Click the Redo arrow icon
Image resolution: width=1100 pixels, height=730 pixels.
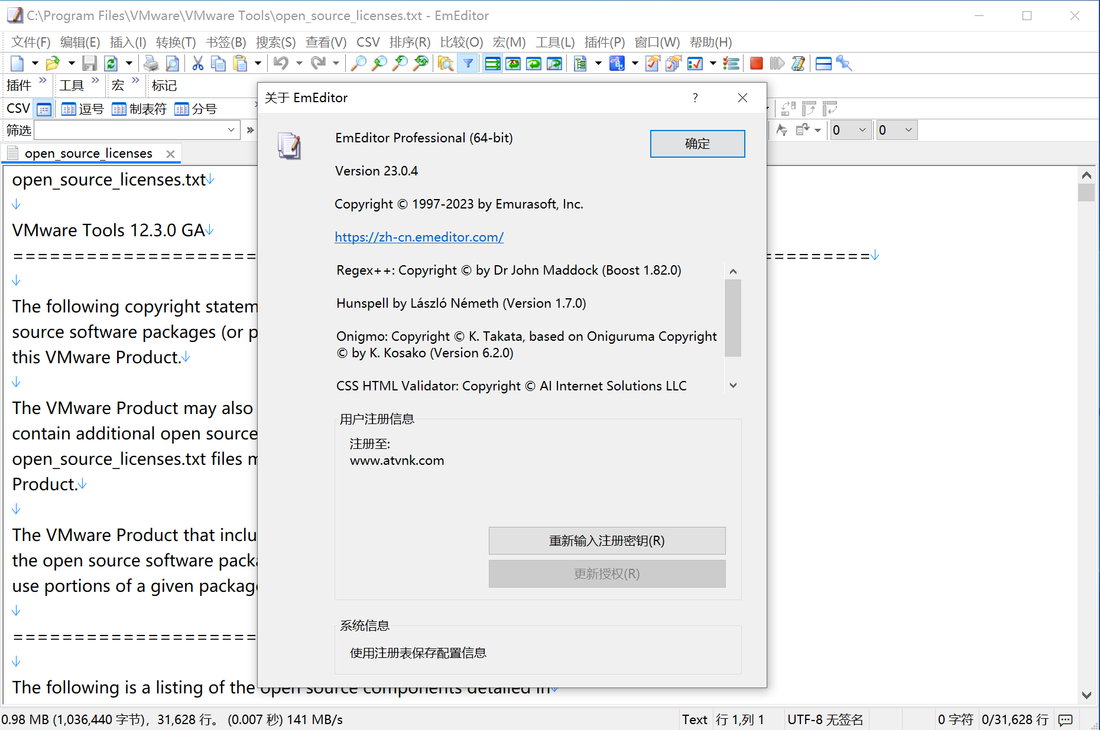(318, 64)
